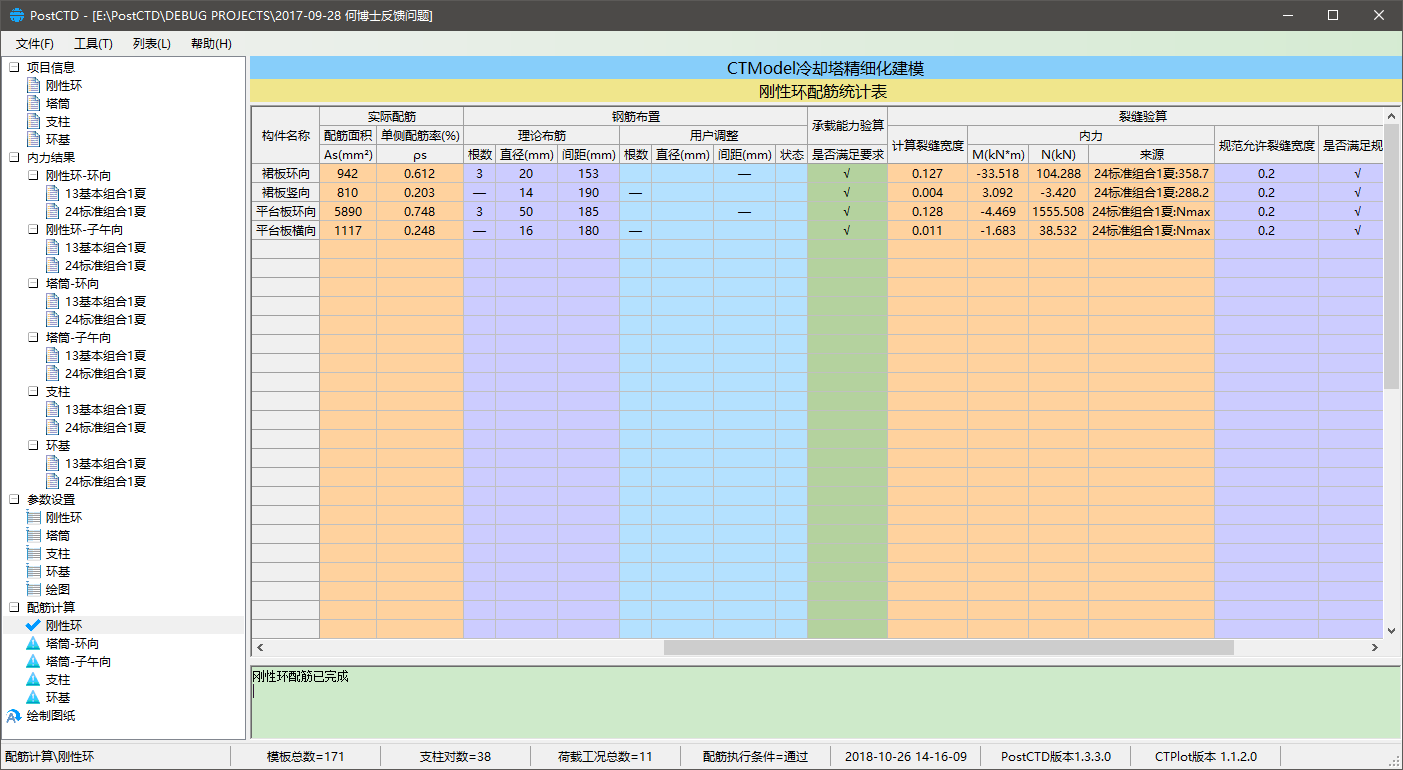Collapse the 内力结果 tree node
Viewport: 1403px width, 770px height.
(14, 158)
